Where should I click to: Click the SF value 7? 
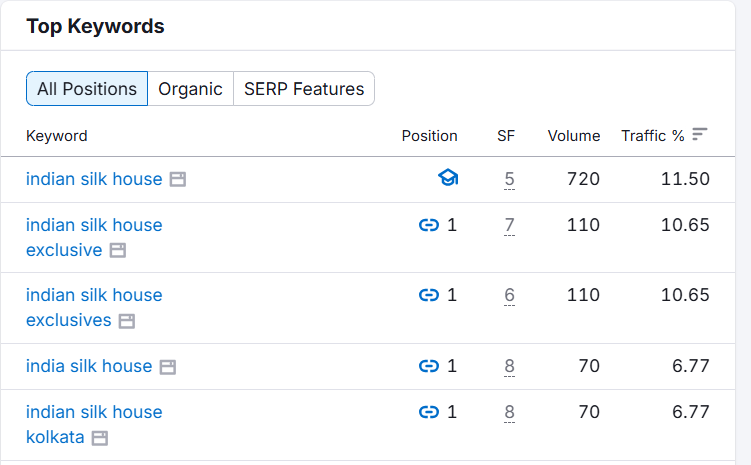(x=509, y=225)
